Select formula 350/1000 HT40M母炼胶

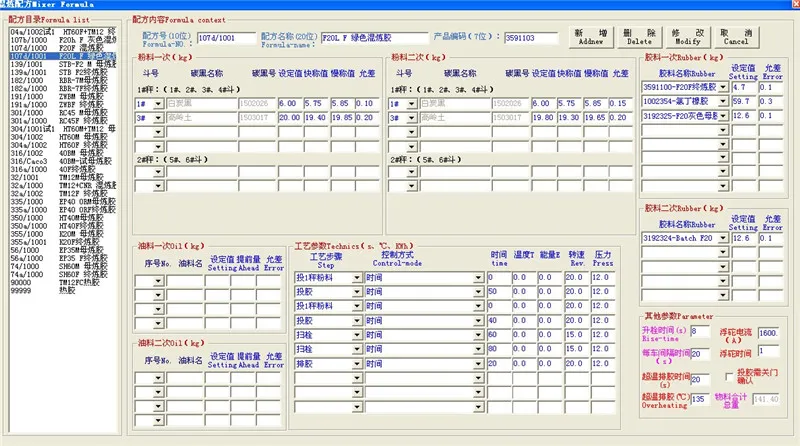click(63, 218)
